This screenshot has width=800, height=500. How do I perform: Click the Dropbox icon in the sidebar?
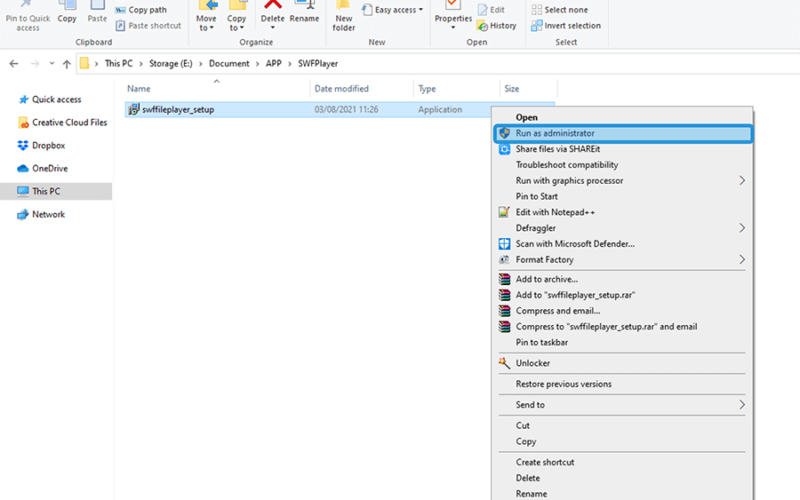23,145
